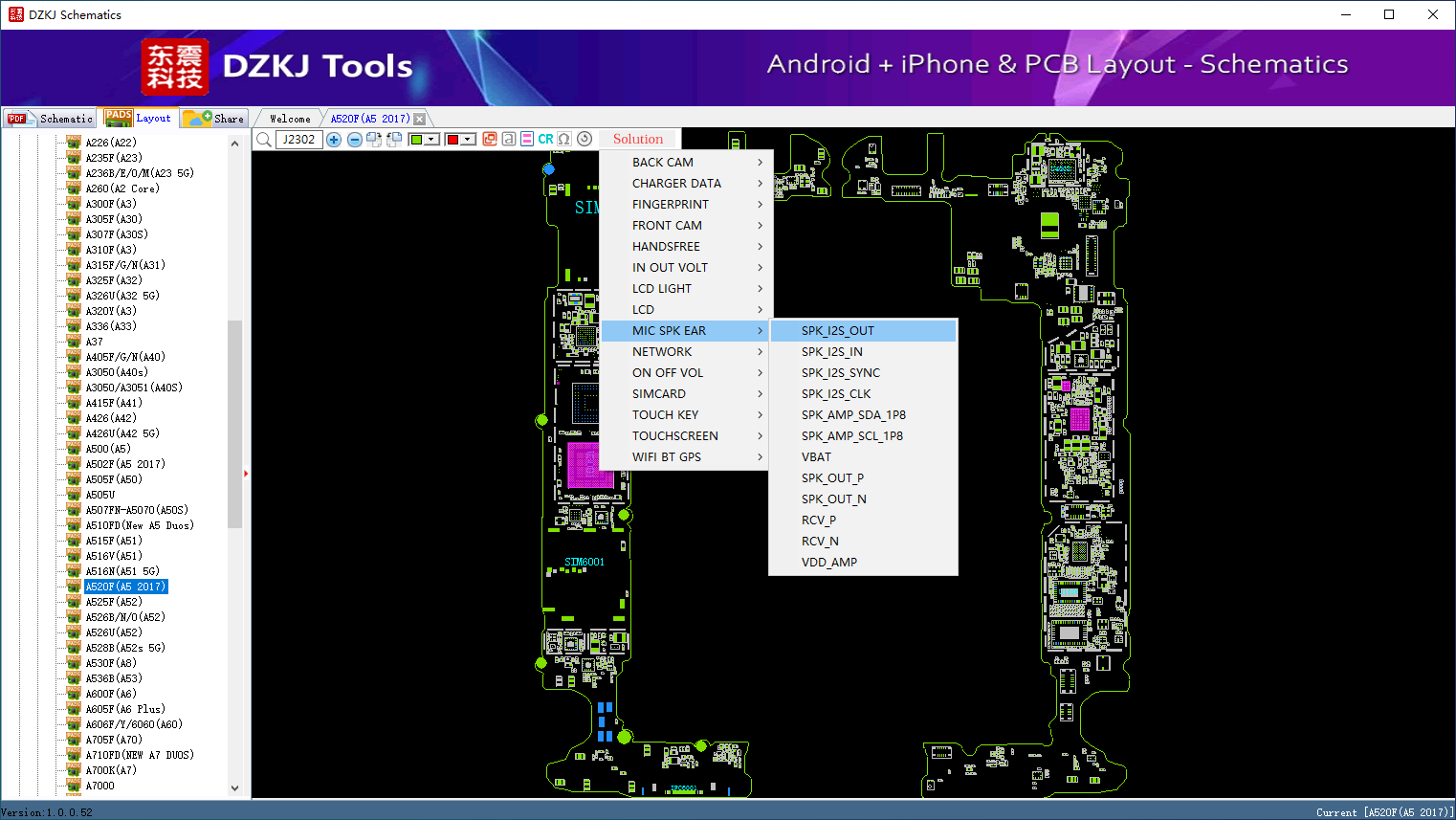Switch to the Welcome document tab
1456x820 pixels.
coord(290,119)
